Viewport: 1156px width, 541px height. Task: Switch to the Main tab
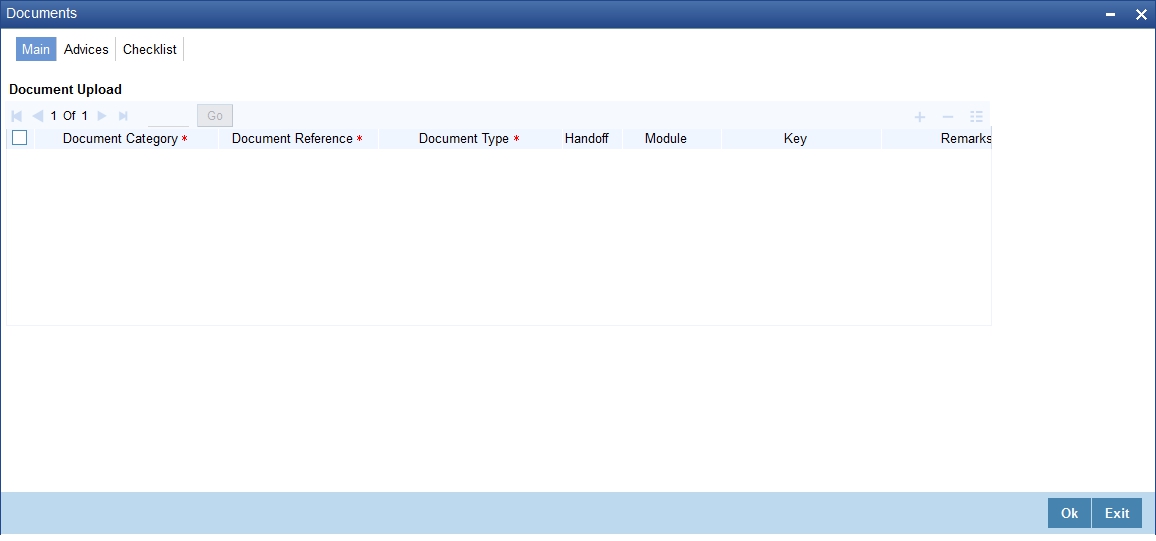coord(35,49)
